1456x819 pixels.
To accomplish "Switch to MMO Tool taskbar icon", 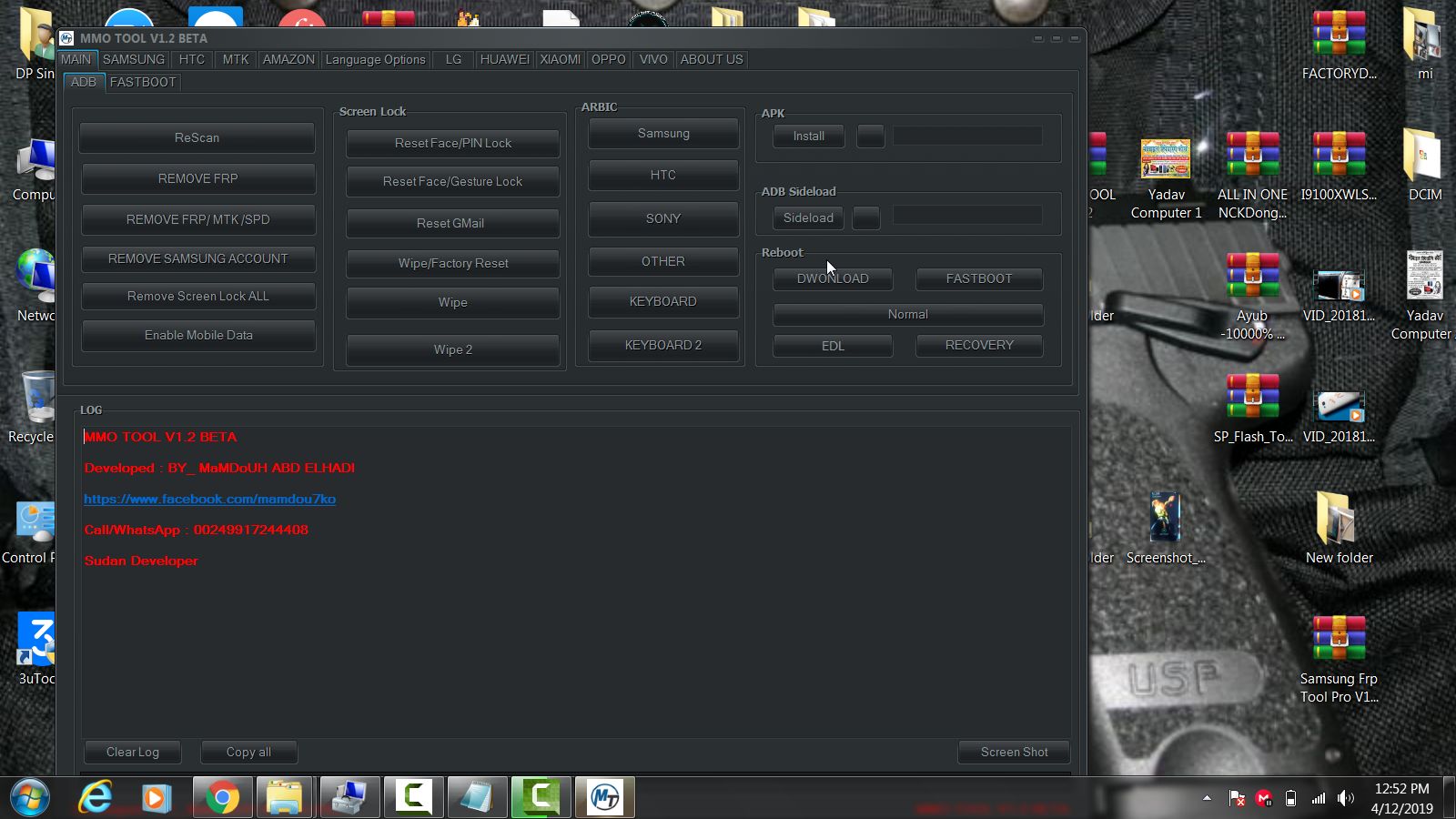I will [604, 798].
